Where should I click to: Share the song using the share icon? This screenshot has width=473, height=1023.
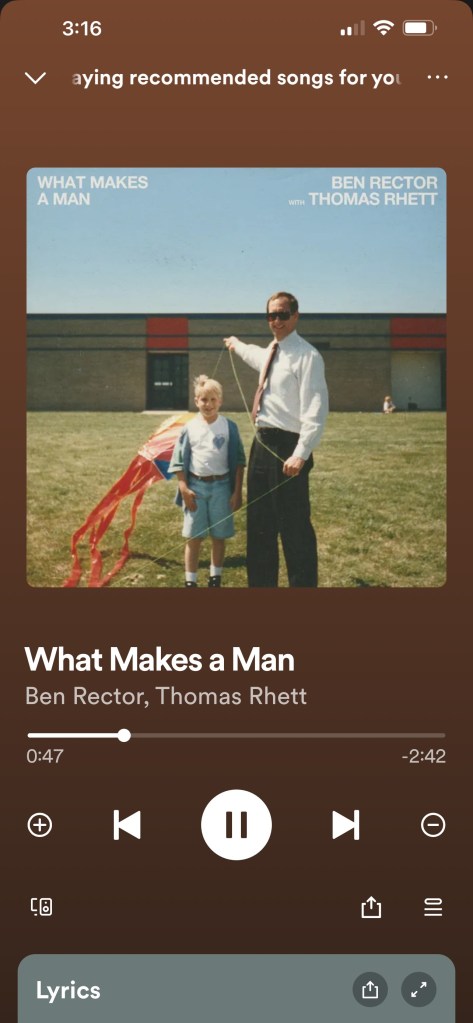pos(371,906)
